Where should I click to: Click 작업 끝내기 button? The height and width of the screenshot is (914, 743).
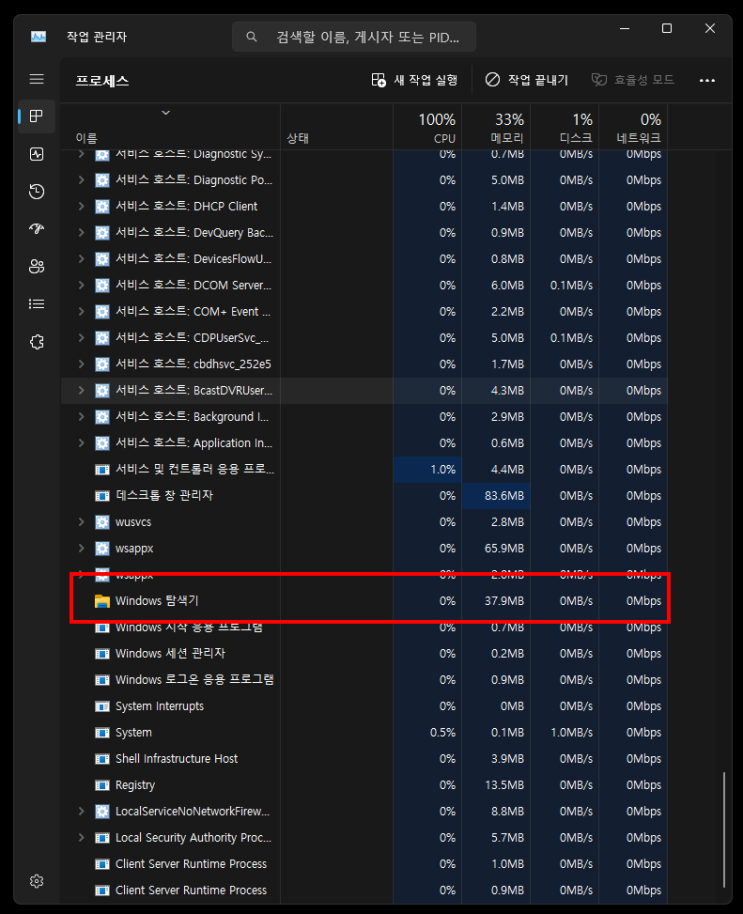[x=526, y=80]
